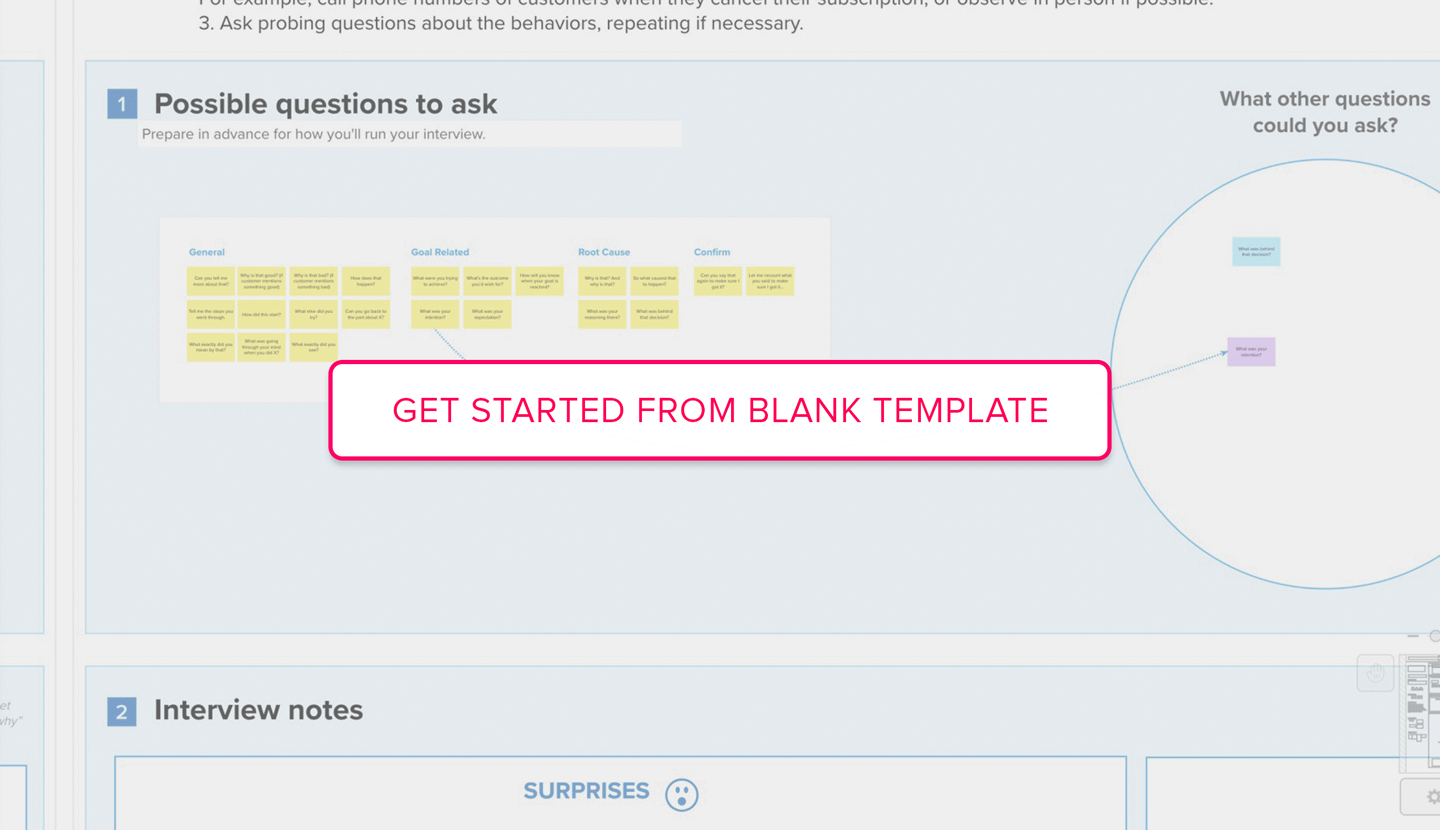
Task: Open the settings gear icon
Action: coord(1431,797)
